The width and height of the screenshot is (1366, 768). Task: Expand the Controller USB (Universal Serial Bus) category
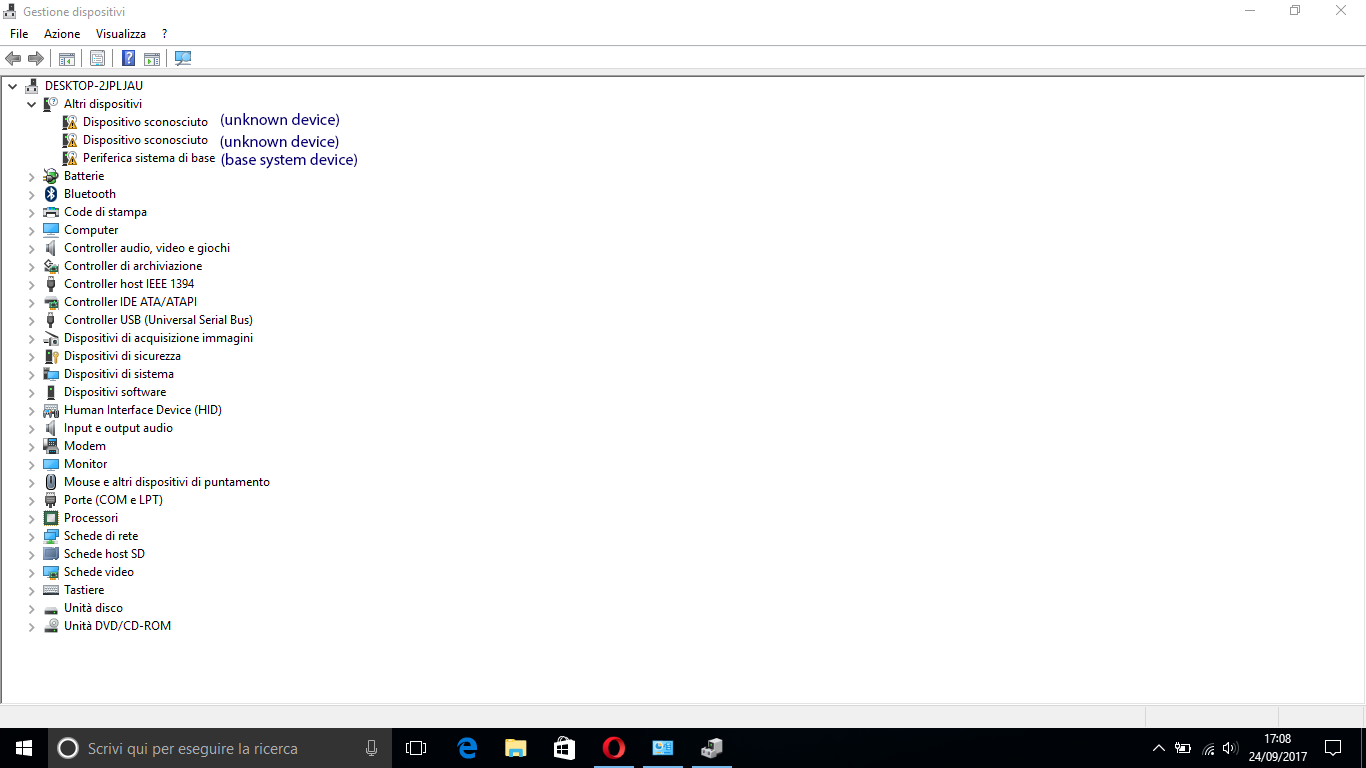[x=31, y=319]
